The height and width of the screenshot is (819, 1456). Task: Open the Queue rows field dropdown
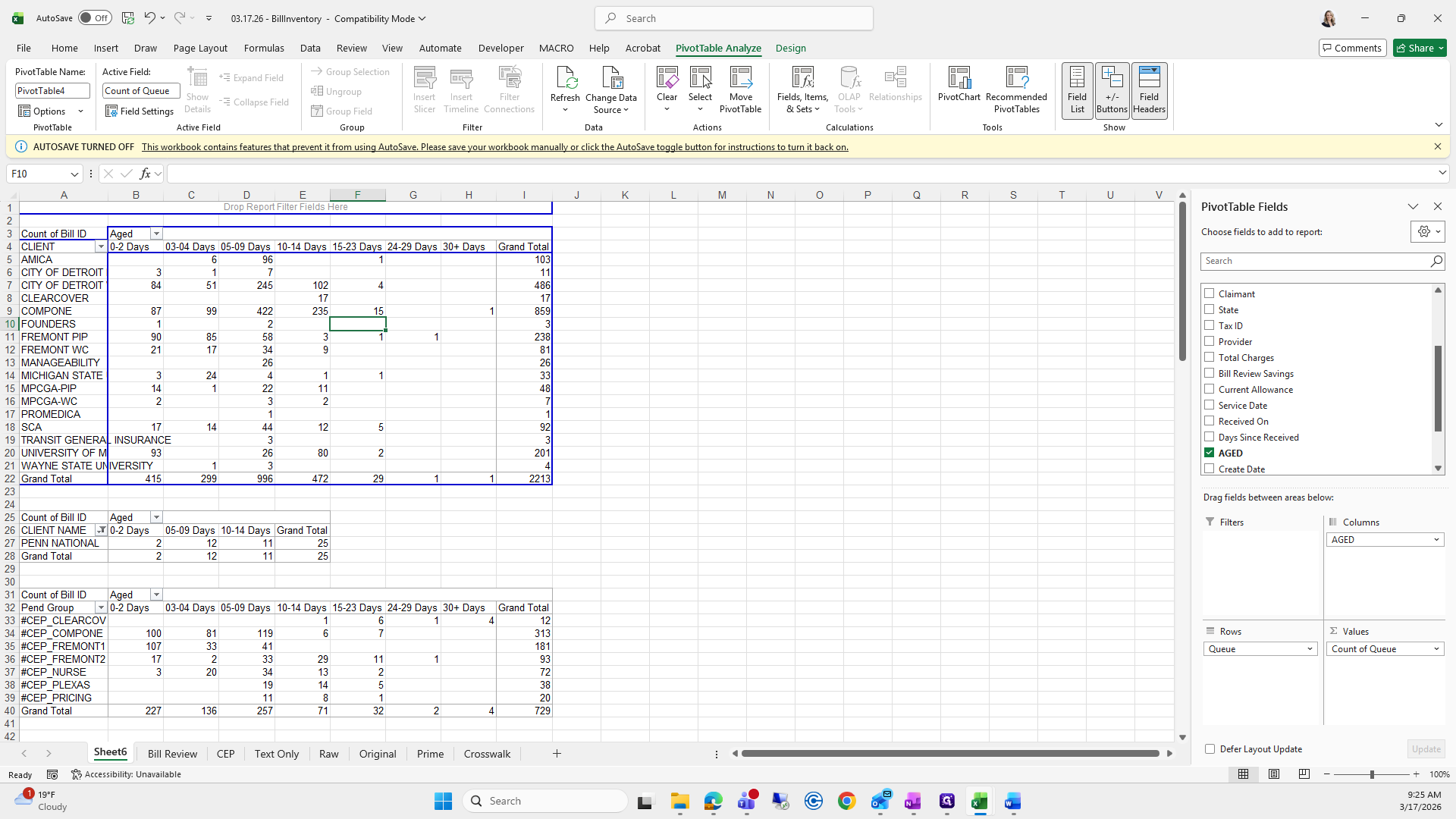click(x=1310, y=649)
